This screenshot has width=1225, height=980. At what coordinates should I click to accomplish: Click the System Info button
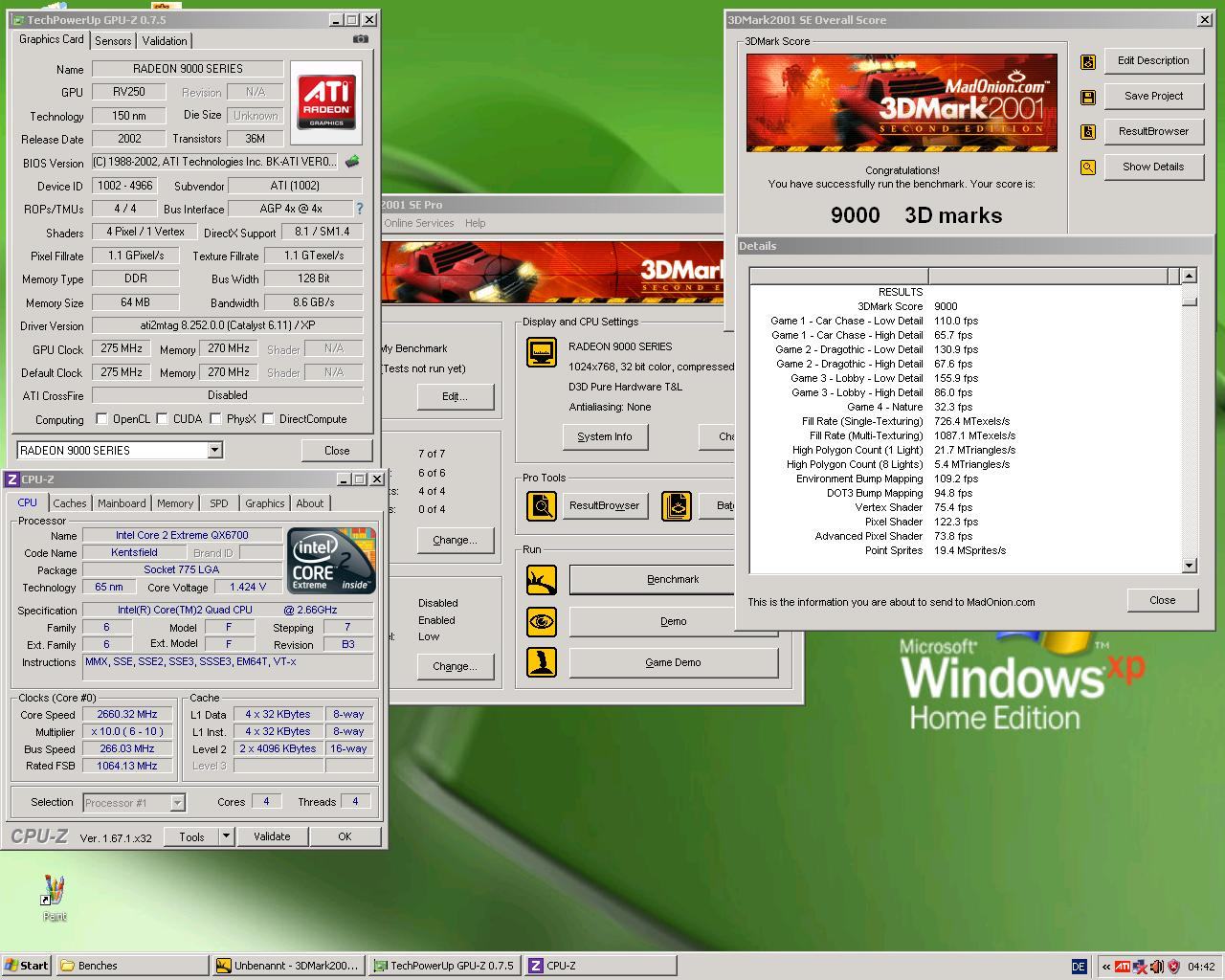coord(604,436)
